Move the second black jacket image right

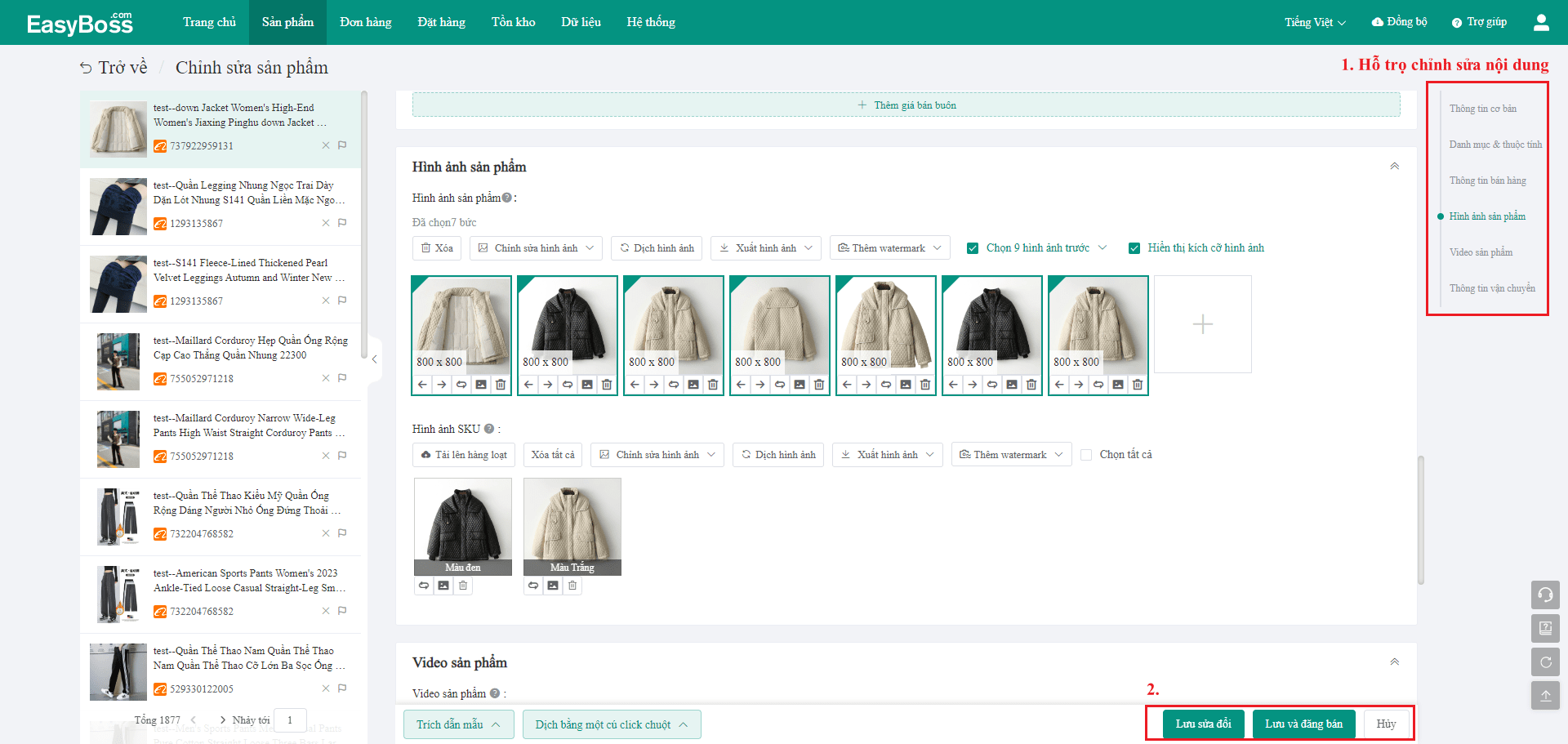[x=548, y=385]
